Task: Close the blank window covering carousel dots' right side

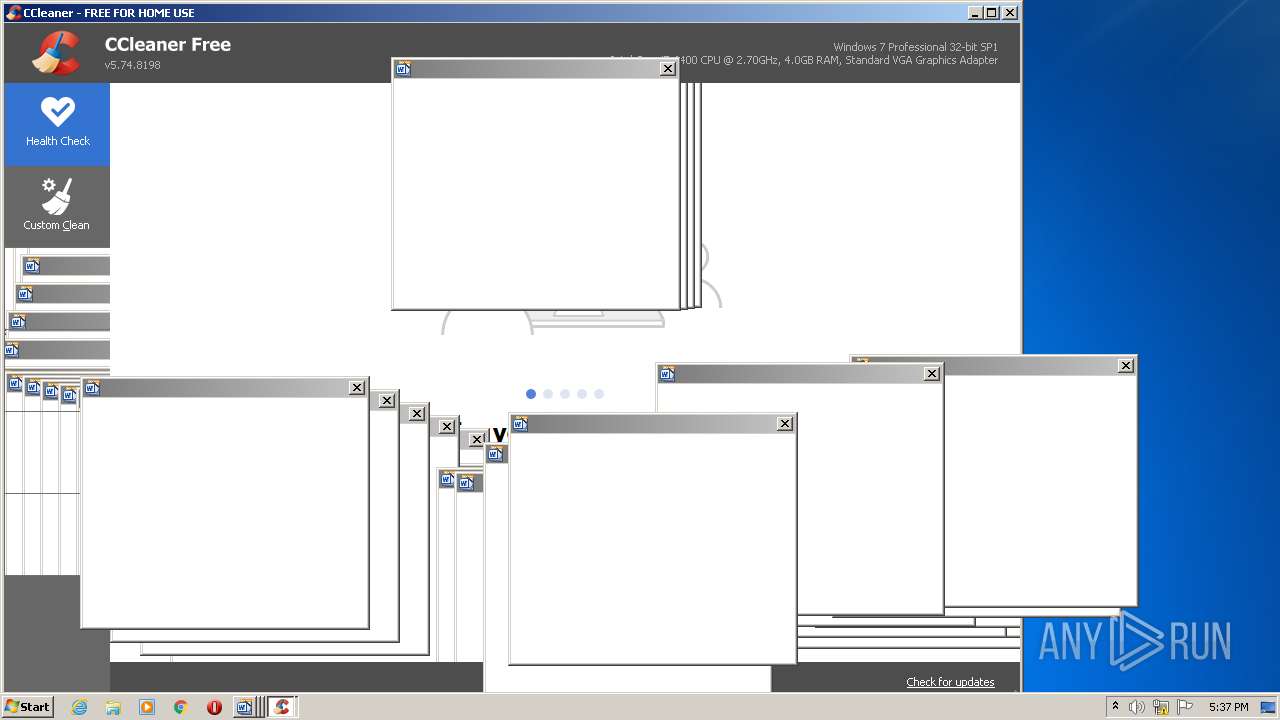Action: [x=932, y=374]
